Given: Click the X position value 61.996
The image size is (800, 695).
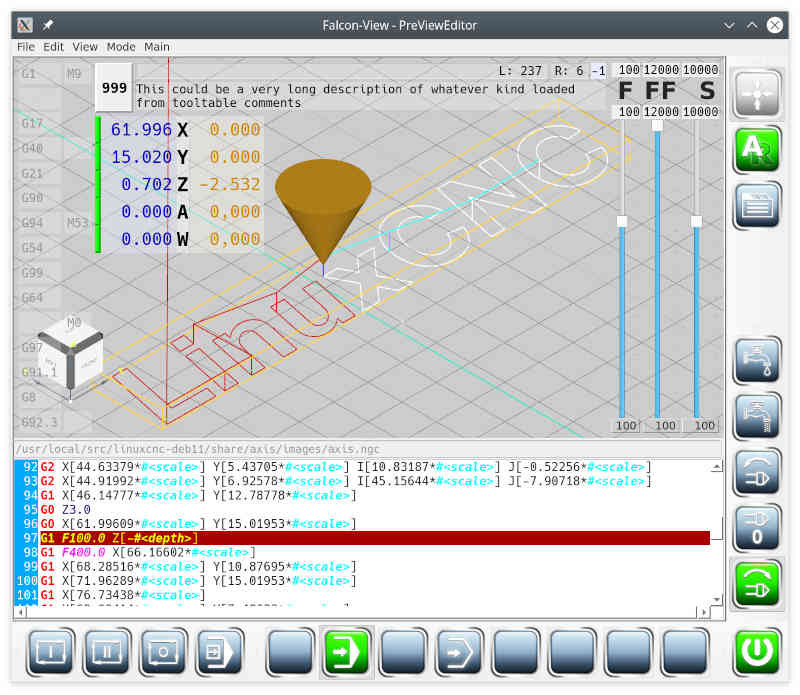Looking at the screenshot, I should pyautogui.click(x=141, y=130).
